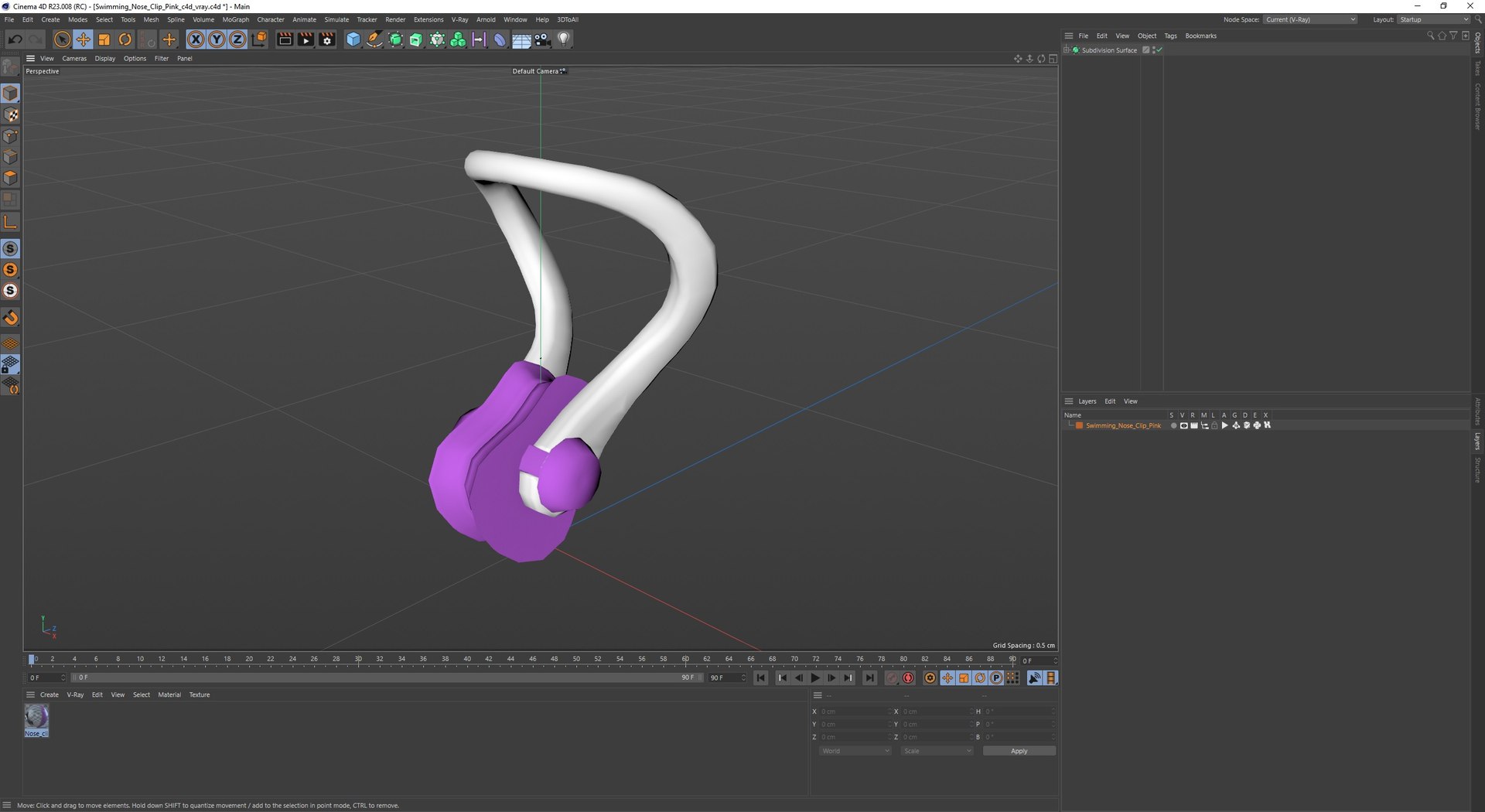1485x812 pixels.
Task: Step to the next frame
Action: [831, 678]
